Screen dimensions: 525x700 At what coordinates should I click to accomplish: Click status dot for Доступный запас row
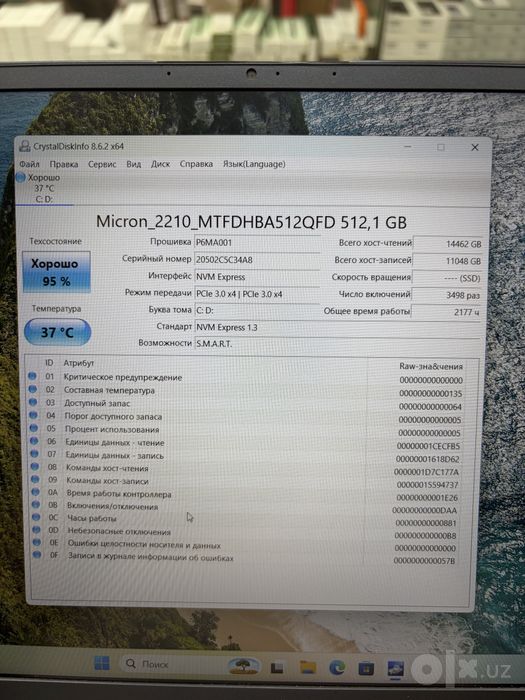[x=33, y=402]
